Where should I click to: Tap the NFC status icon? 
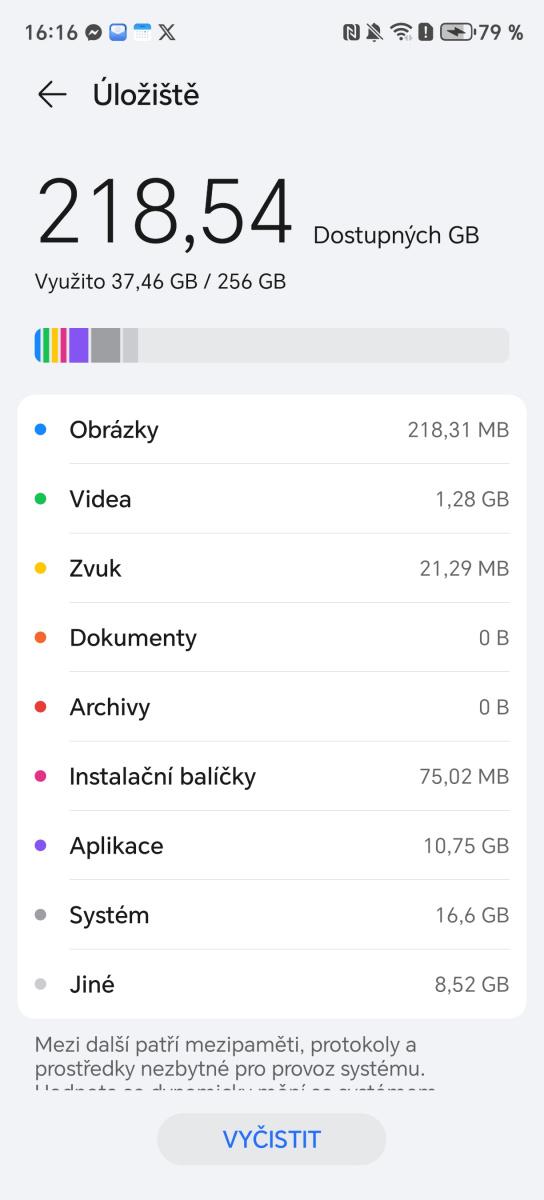351,32
